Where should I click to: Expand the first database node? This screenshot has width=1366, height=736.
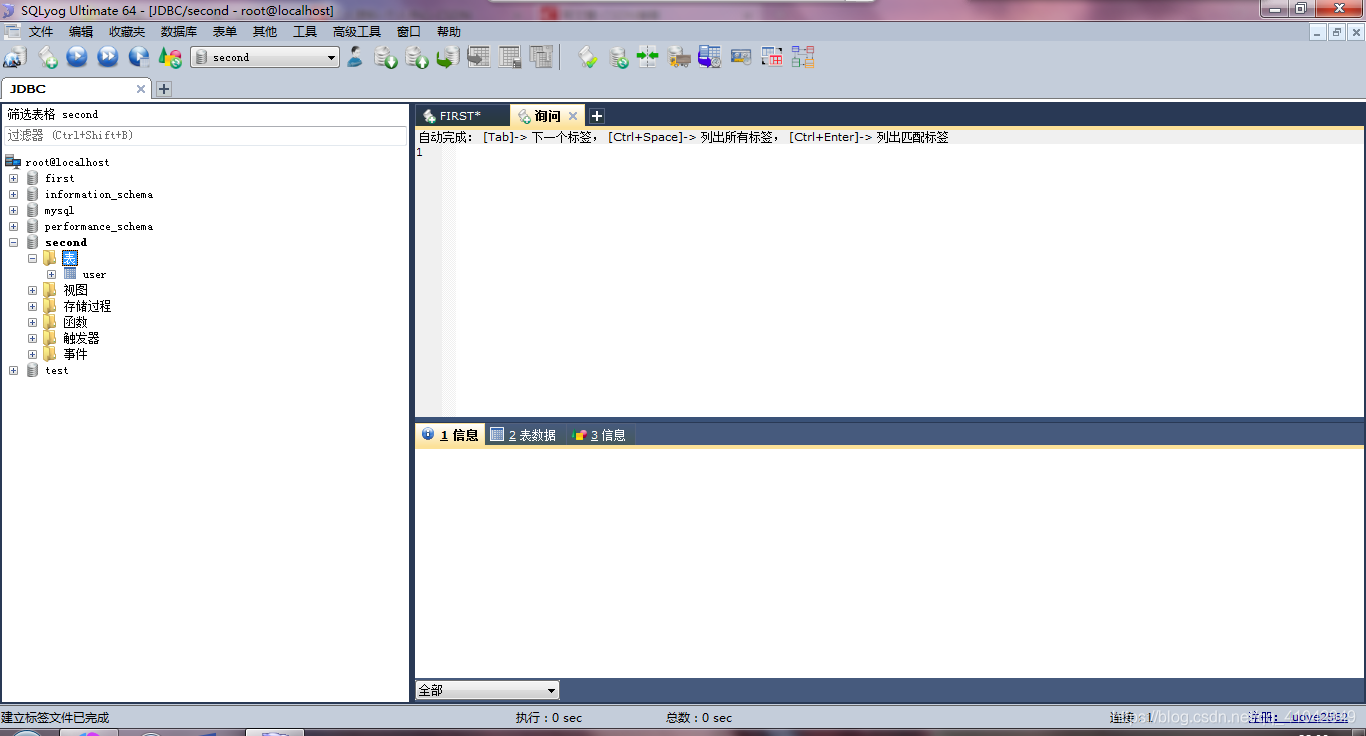click(x=13, y=178)
